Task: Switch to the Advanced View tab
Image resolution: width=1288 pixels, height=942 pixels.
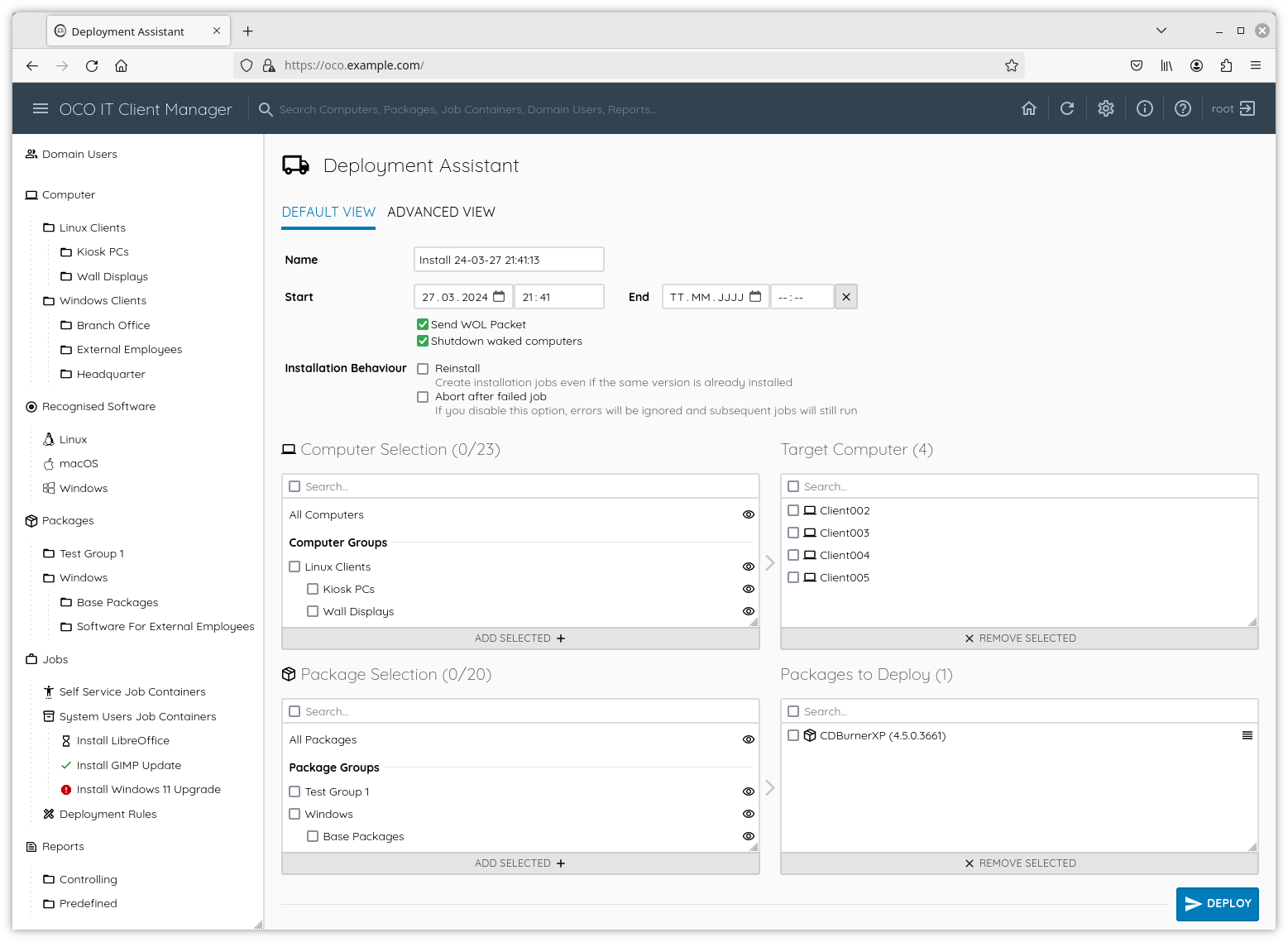Action: [x=441, y=213]
